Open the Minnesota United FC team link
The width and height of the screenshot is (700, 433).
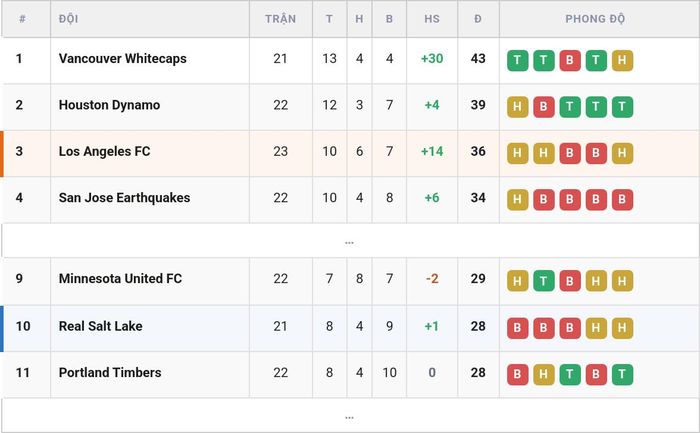[x=121, y=279]
